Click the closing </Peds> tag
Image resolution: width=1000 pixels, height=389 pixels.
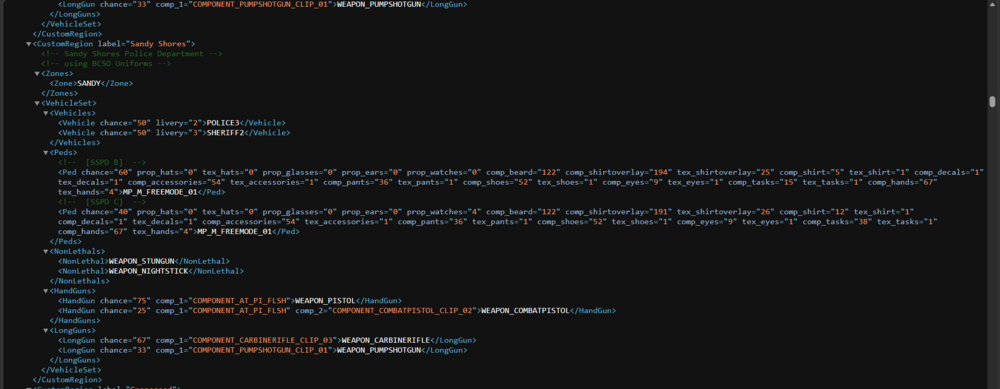pyautogui.click(x=66, y=242)
